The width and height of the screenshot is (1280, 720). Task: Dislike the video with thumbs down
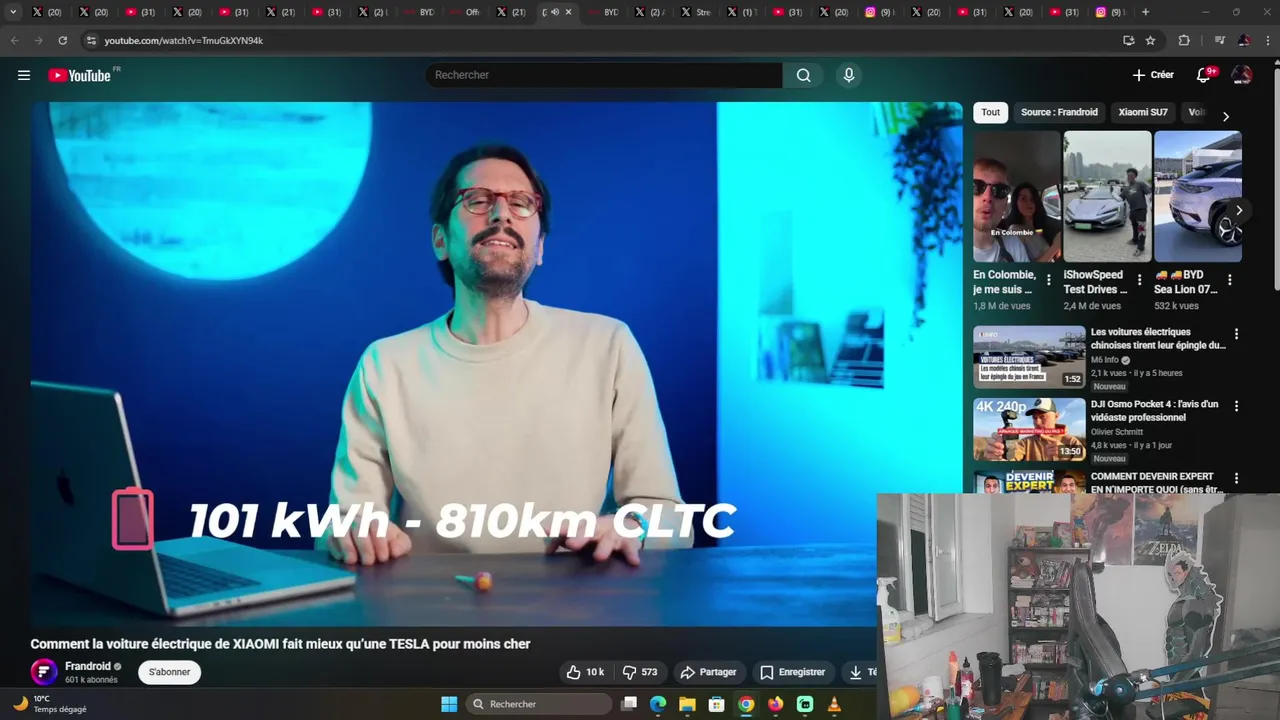click(640, 672)
